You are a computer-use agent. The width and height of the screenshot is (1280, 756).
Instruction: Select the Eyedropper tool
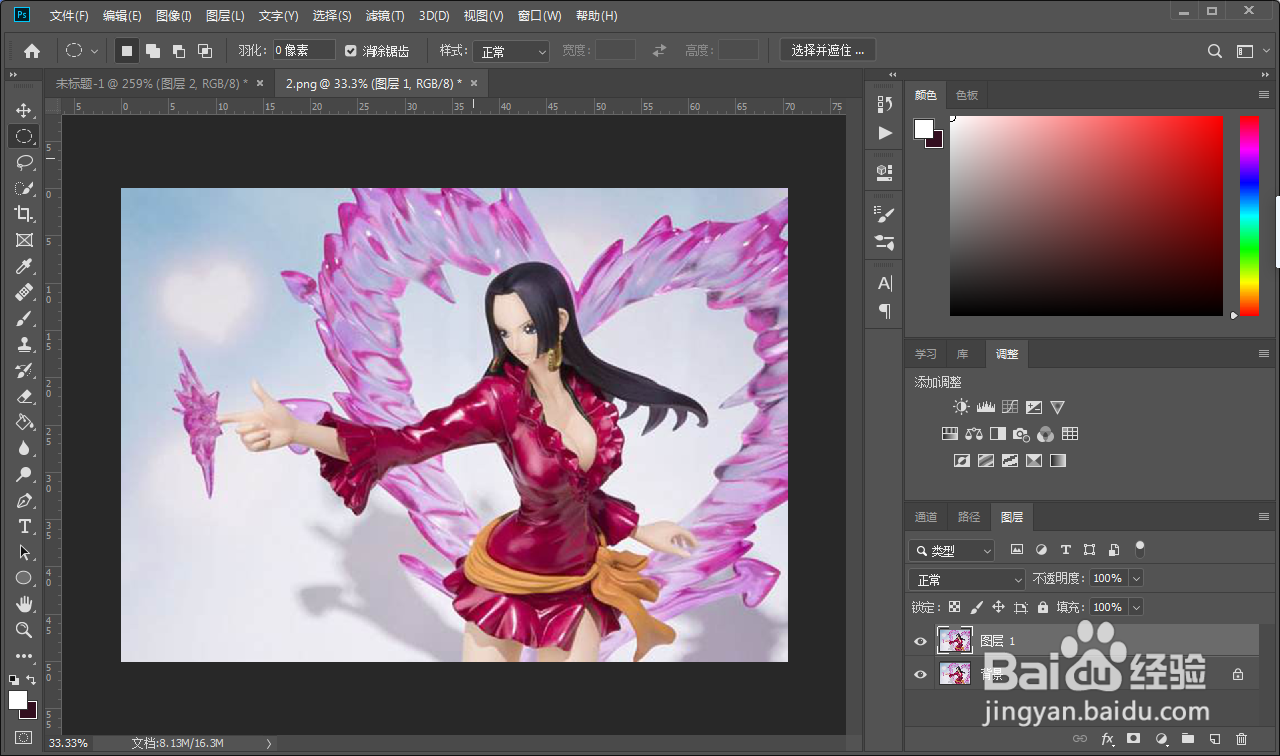(x=24, y=266)
